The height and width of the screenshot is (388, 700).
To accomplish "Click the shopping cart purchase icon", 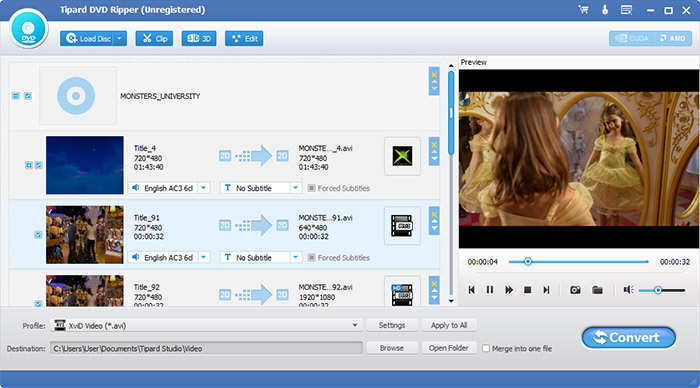I will (583, 10).
